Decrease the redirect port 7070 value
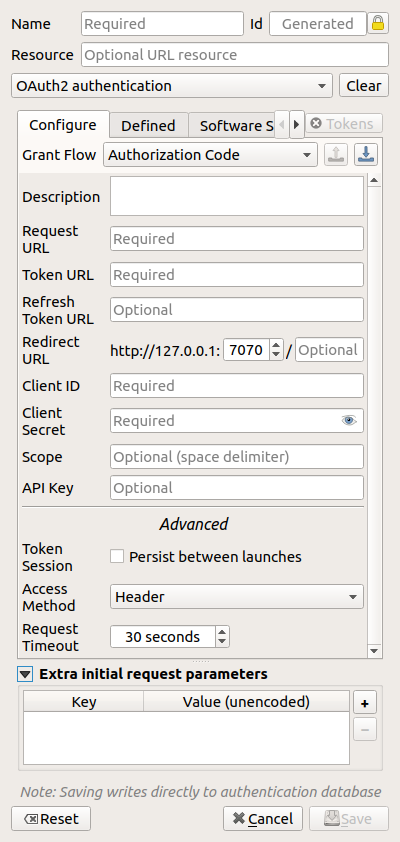Screen dimensions: 400x842 click(x=276, y=355)
